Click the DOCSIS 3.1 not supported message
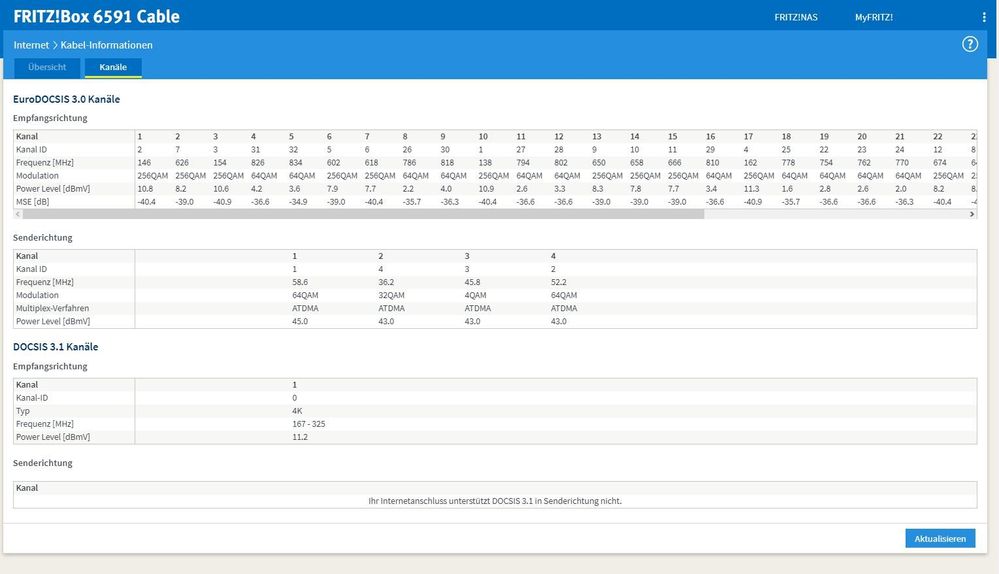 click(495, 501)
